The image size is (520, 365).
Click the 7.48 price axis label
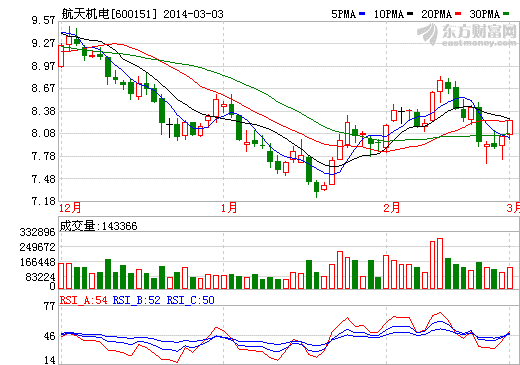point(43,179)
